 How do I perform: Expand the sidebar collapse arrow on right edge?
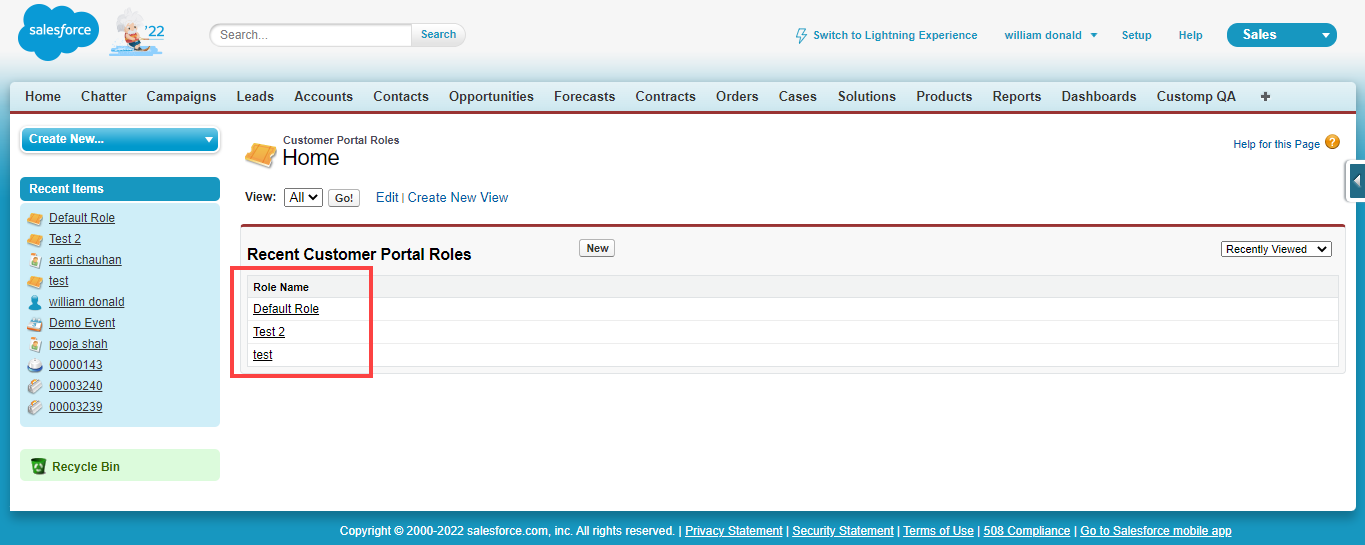1356,181
